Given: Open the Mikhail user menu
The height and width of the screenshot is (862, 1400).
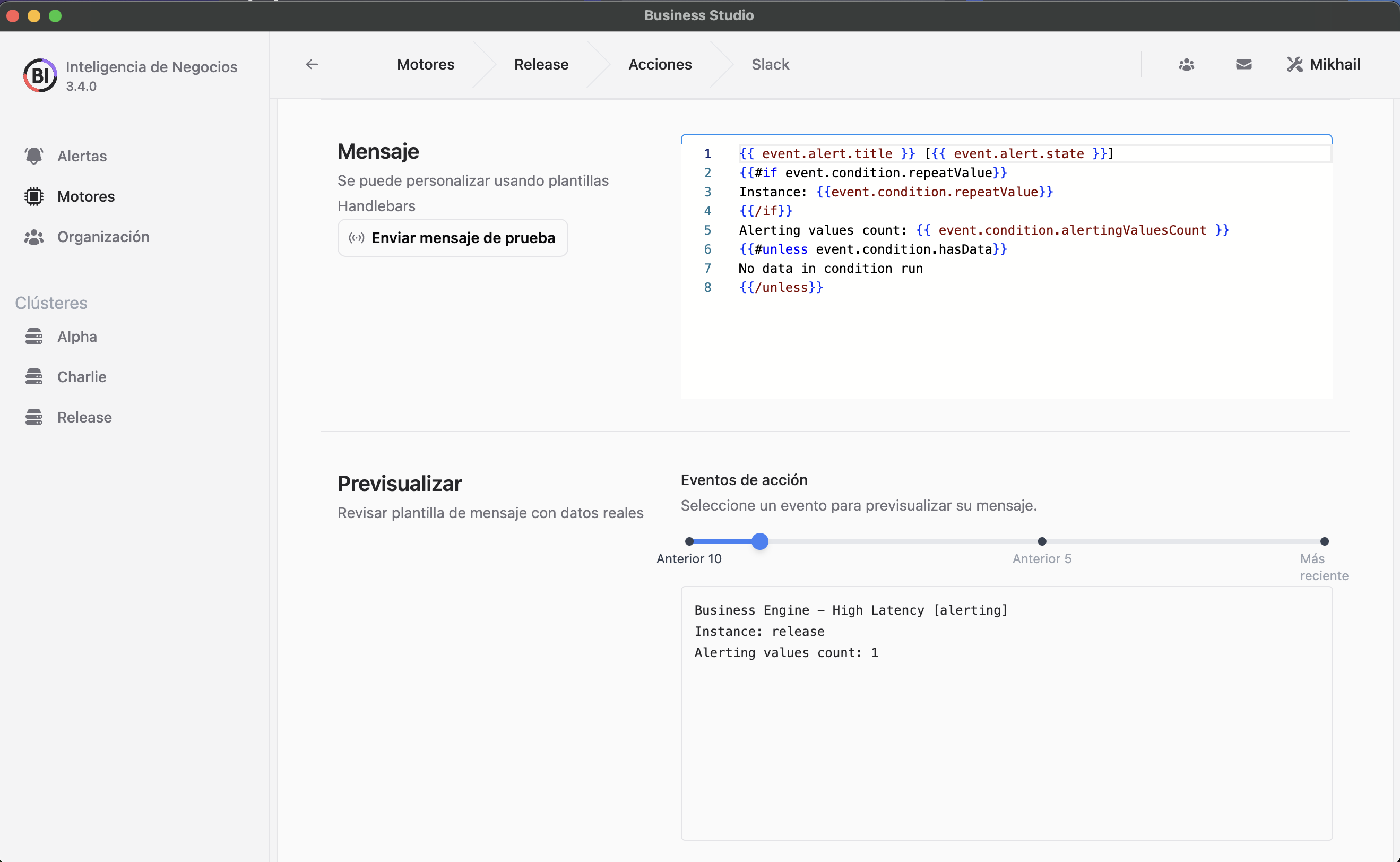Looking at the screenshot, I should [x=1323, y=64].
